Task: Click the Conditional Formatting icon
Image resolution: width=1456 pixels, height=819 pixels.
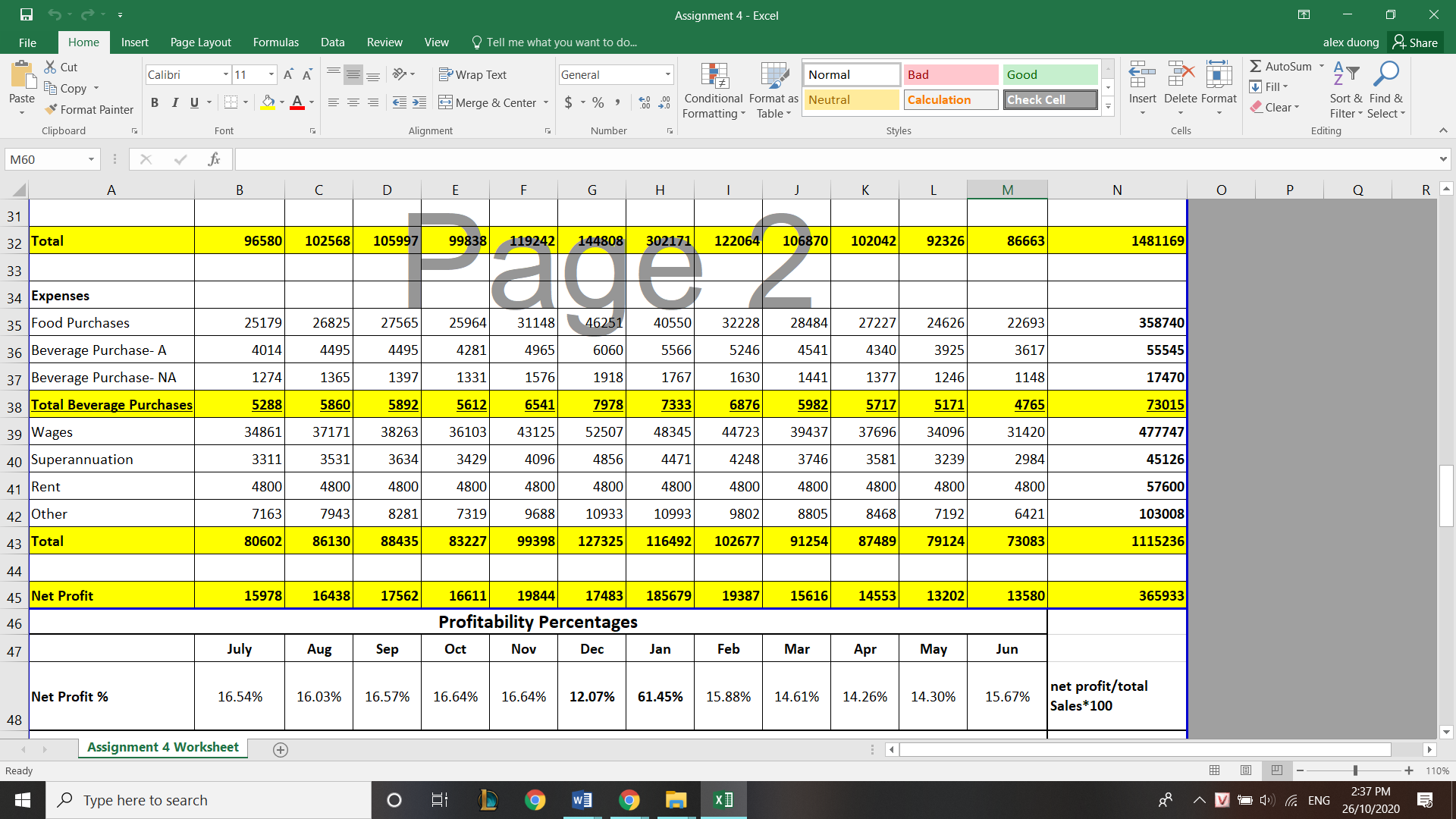Action: click(714, 76)
